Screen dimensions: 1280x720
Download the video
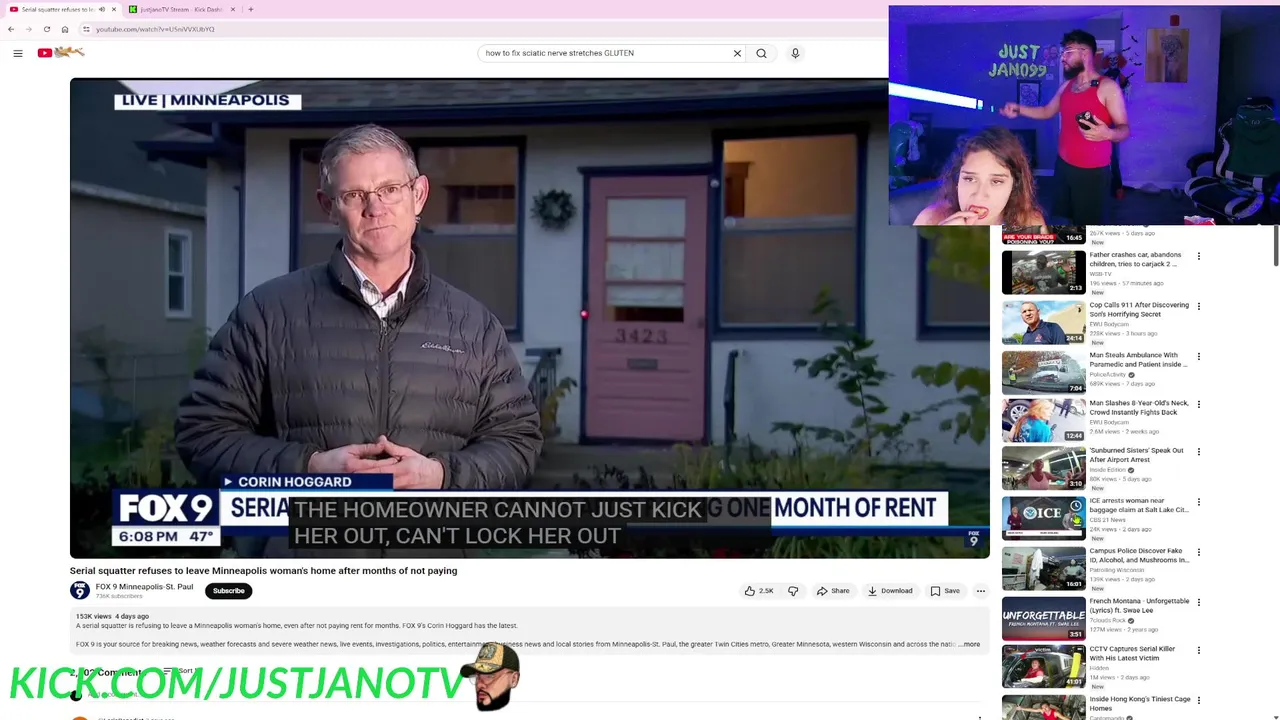point(890,591)
